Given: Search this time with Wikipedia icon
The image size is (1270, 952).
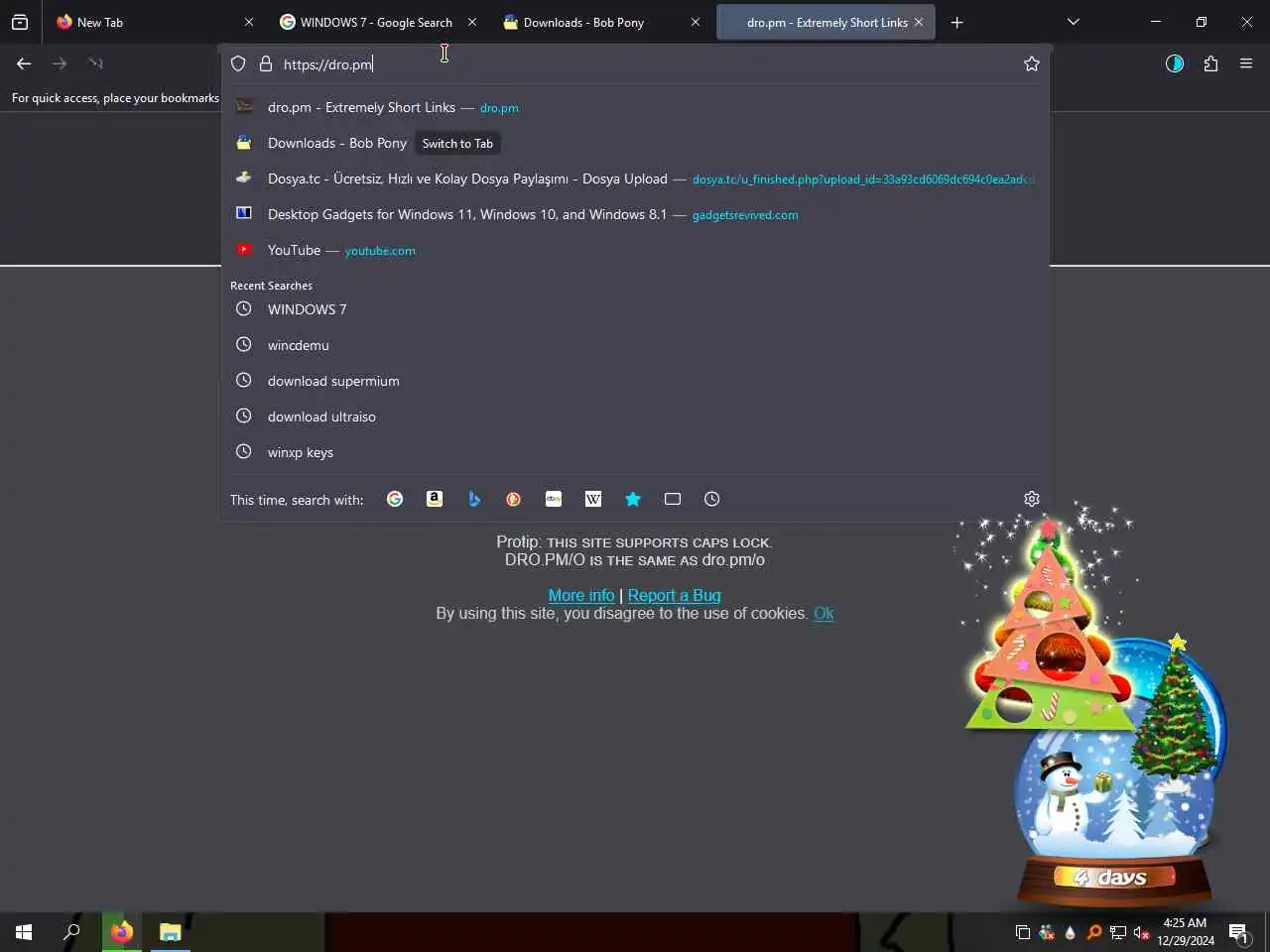Looking at the screenshot, I should tap(593, 499).
